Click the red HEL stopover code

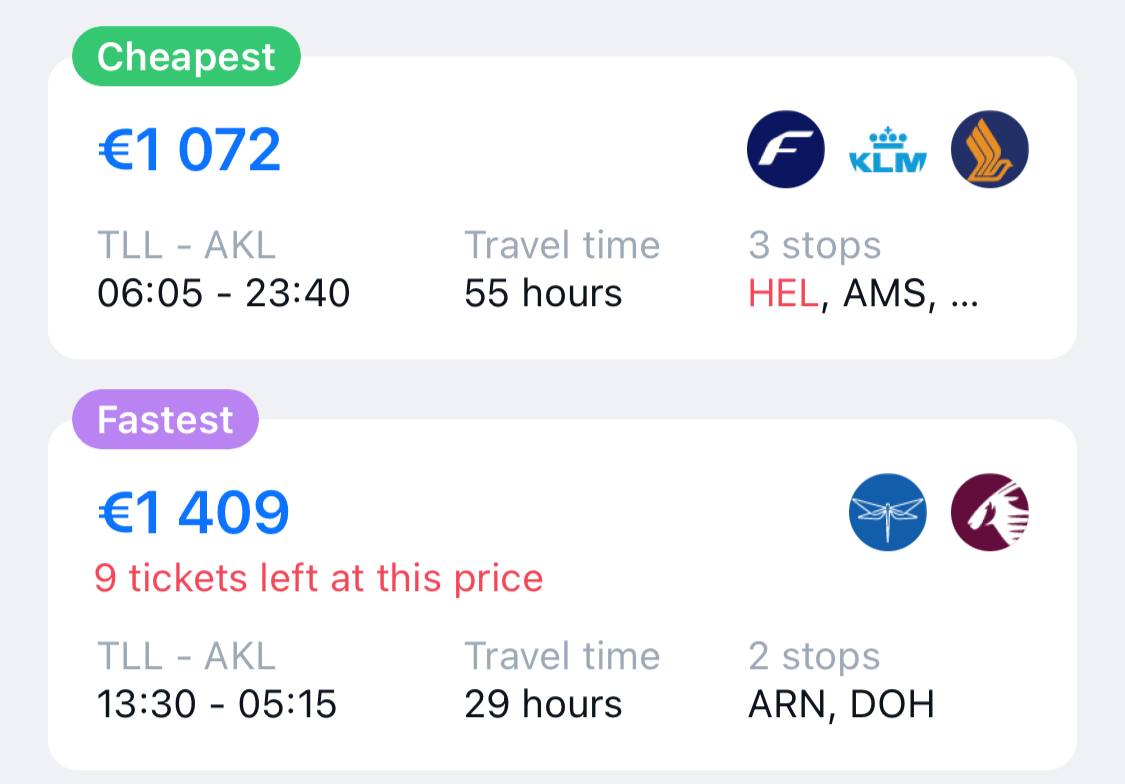[784, 294]
